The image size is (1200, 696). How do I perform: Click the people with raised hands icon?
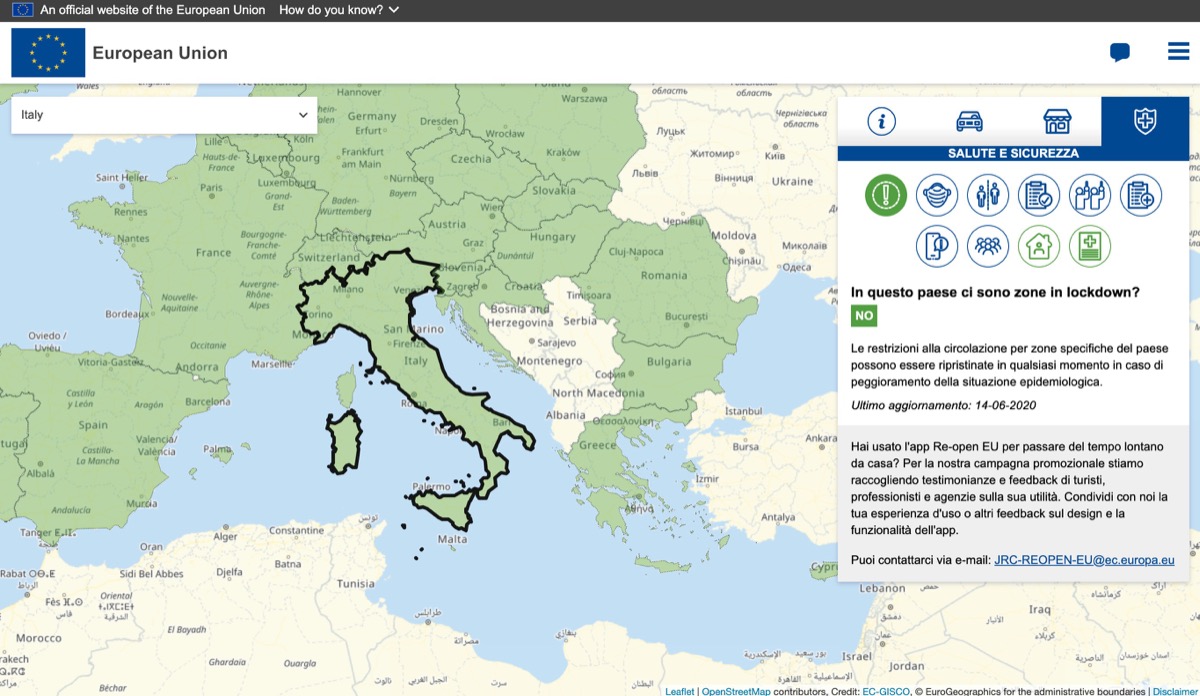(x=1090, y=195)
